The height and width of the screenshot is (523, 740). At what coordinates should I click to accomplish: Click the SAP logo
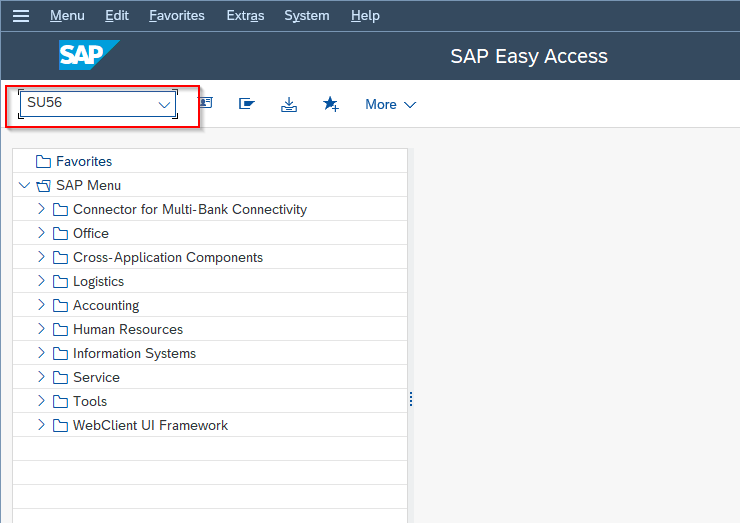point(89,55)
